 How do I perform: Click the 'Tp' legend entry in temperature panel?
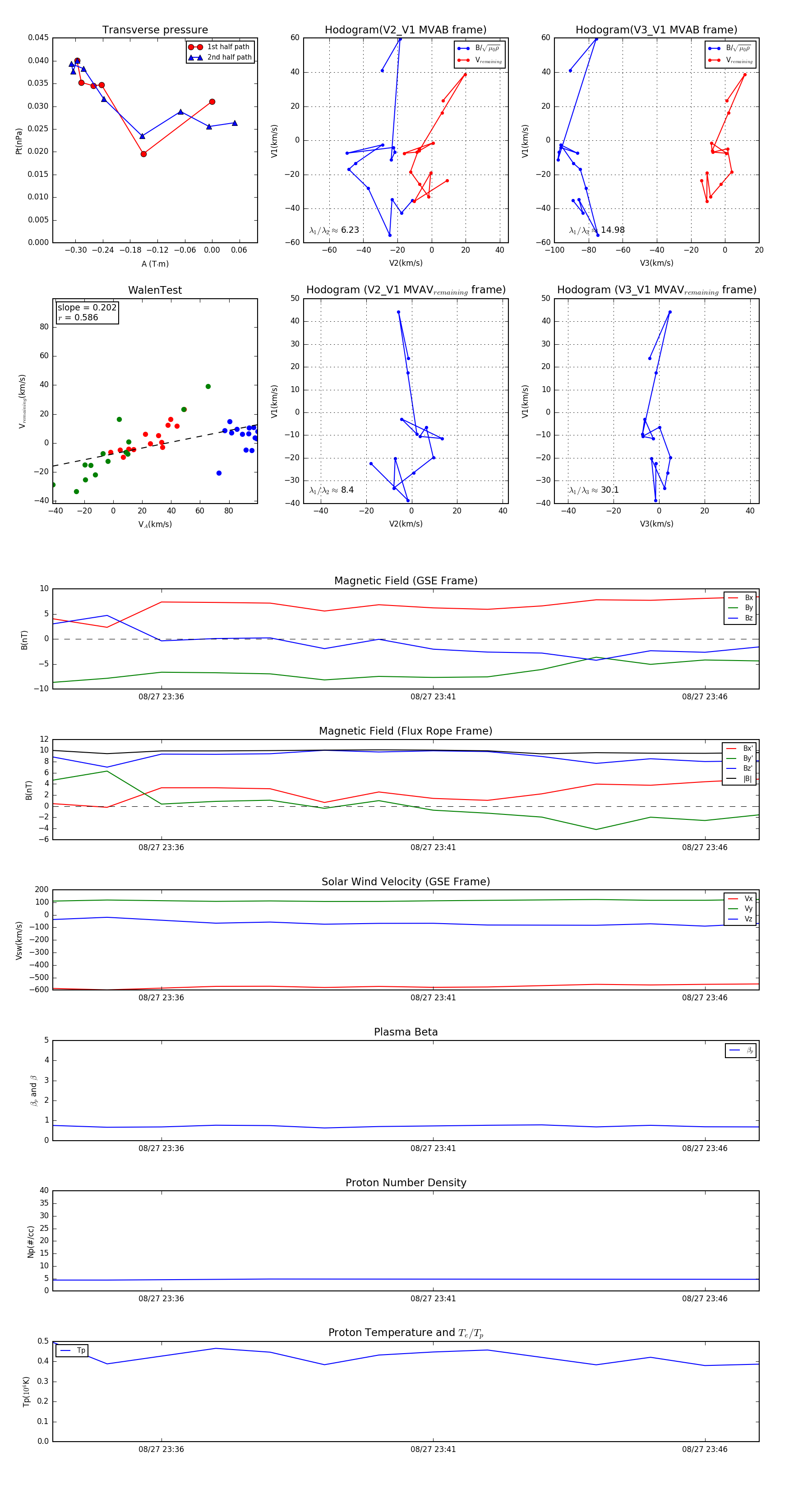coord(72,1350)
